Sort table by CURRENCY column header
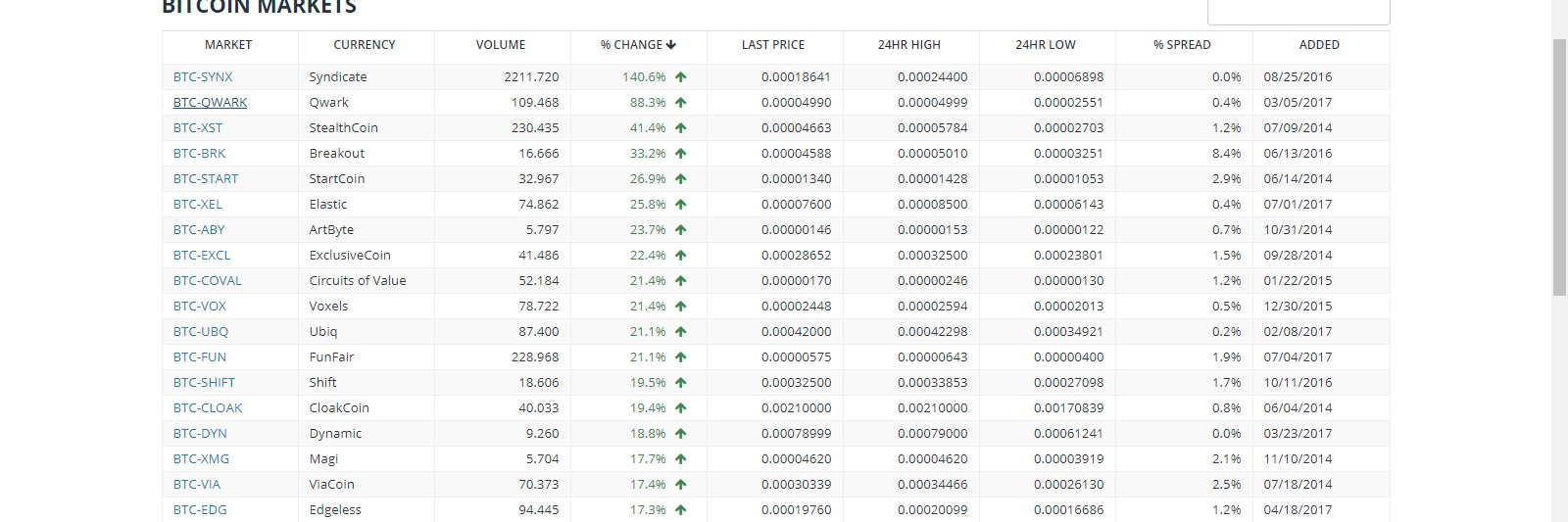 pyautogui.click(x=365, y=45)
